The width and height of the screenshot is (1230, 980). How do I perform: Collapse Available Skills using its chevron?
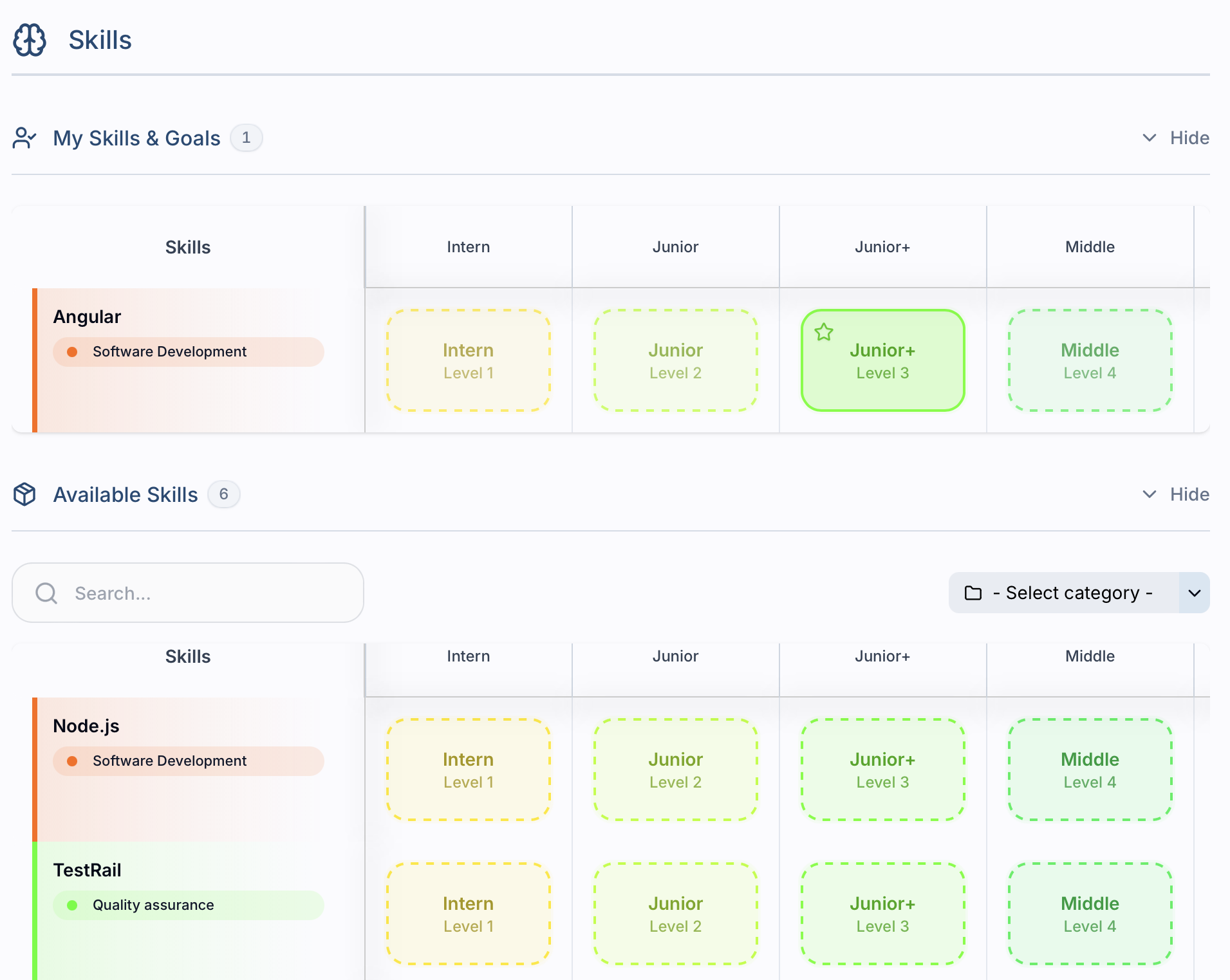click(1150, 494)
